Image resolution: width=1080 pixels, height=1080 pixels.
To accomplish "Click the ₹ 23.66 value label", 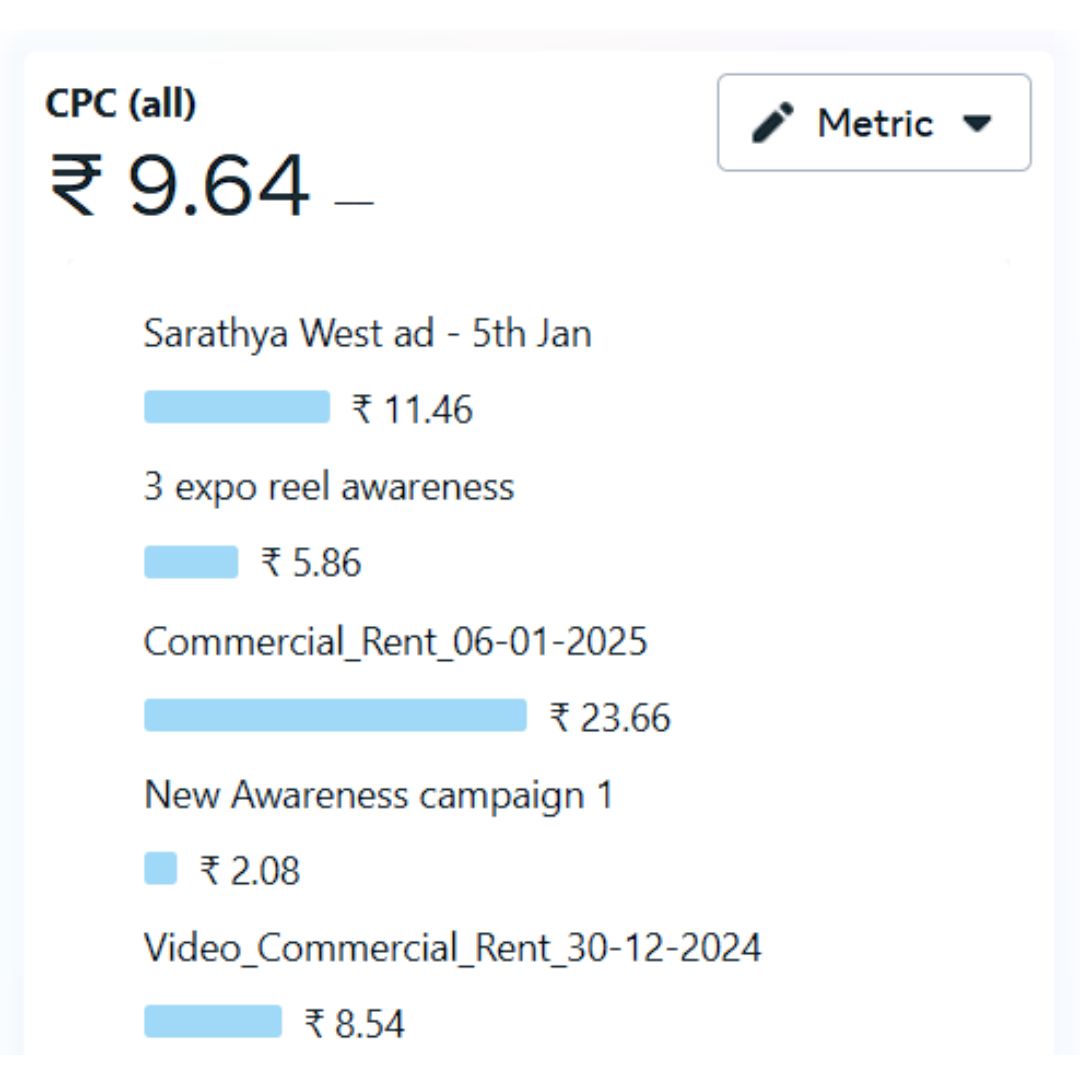I will point(610,717).
